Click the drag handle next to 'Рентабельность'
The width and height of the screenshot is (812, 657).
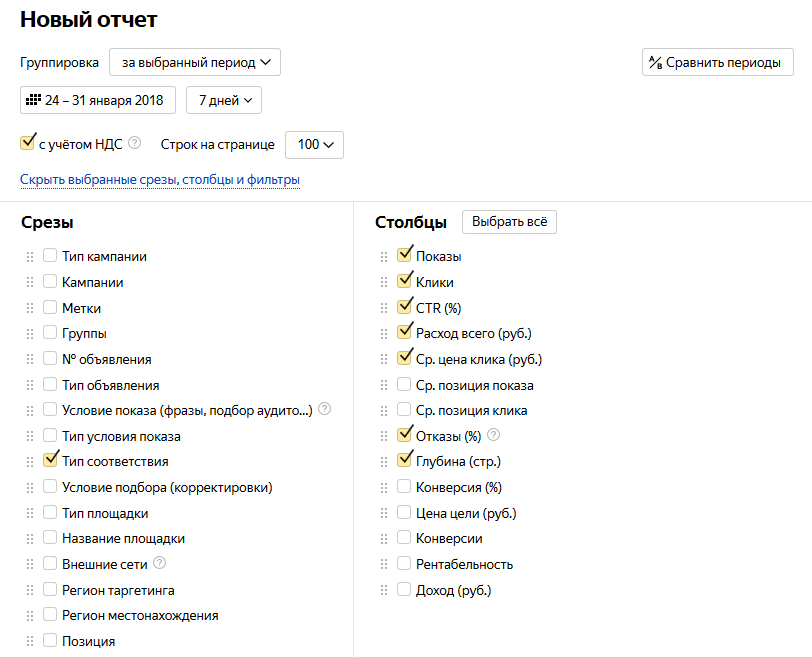(x=384, y=564)
